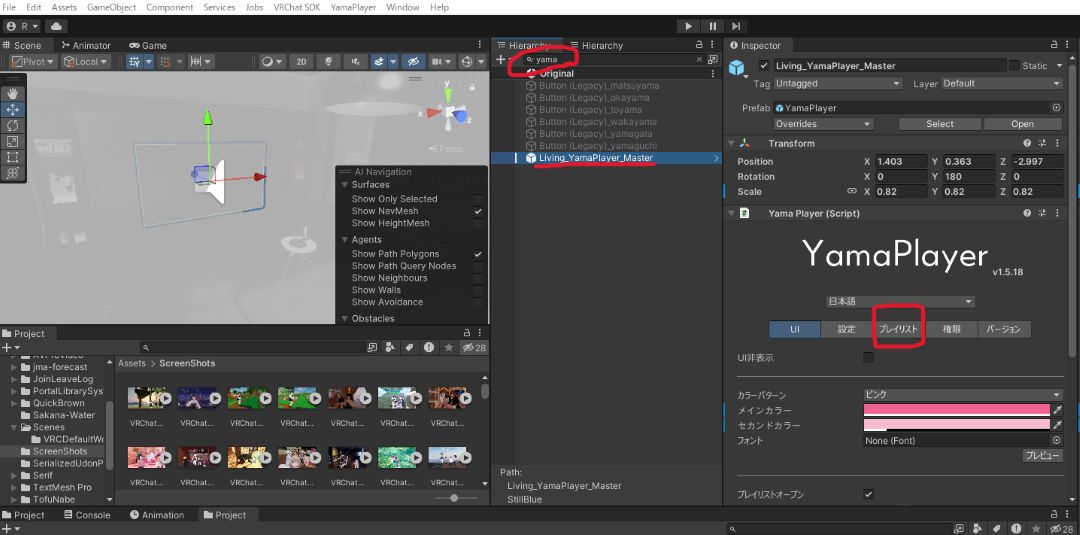The width and height of the screenshot is (1080, 535).
Task: Toggle scene effects (skybox, fog) icon
Action: click(x=378, y=62)
